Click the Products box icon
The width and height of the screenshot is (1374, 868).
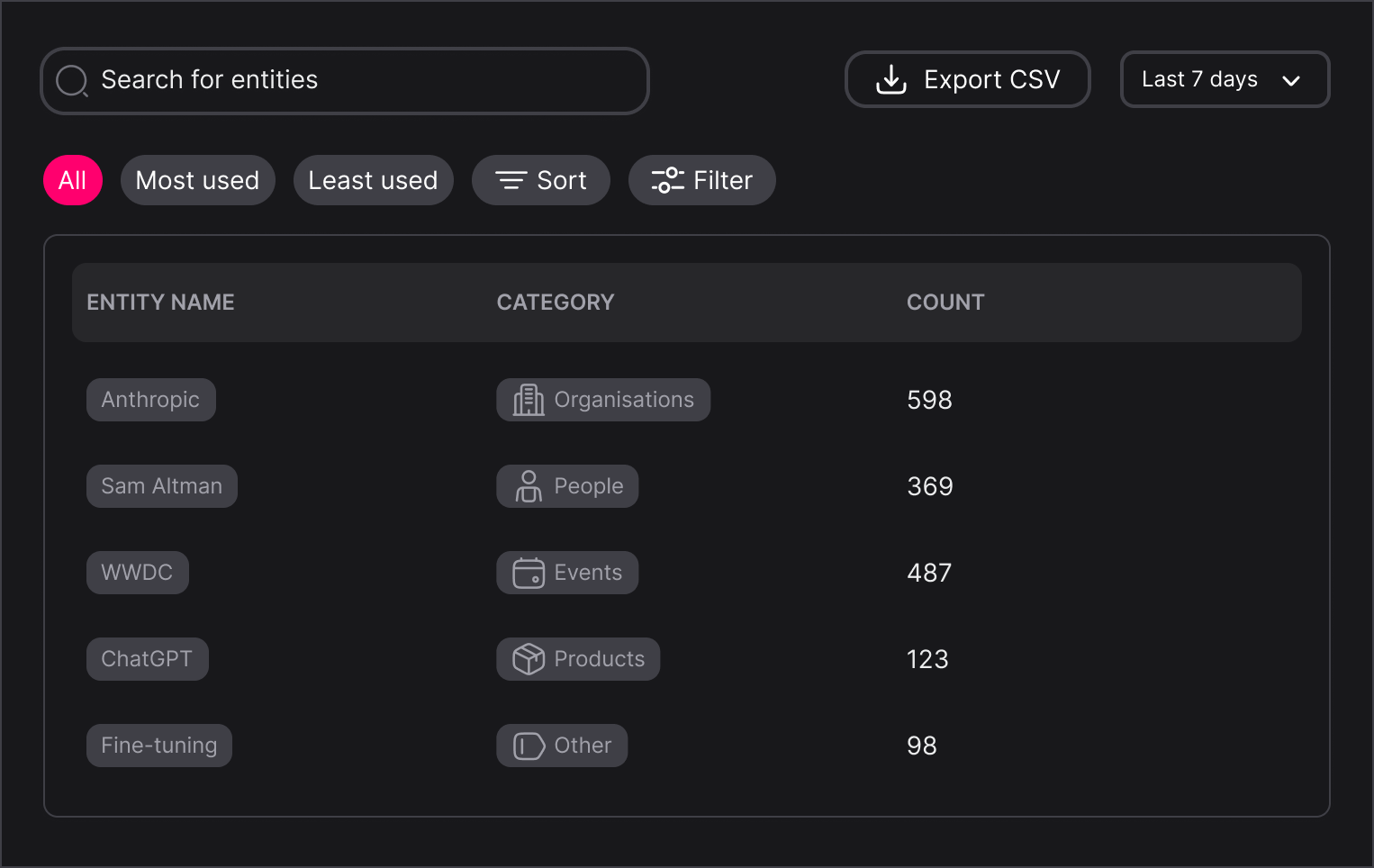click(x=529, y=659)
